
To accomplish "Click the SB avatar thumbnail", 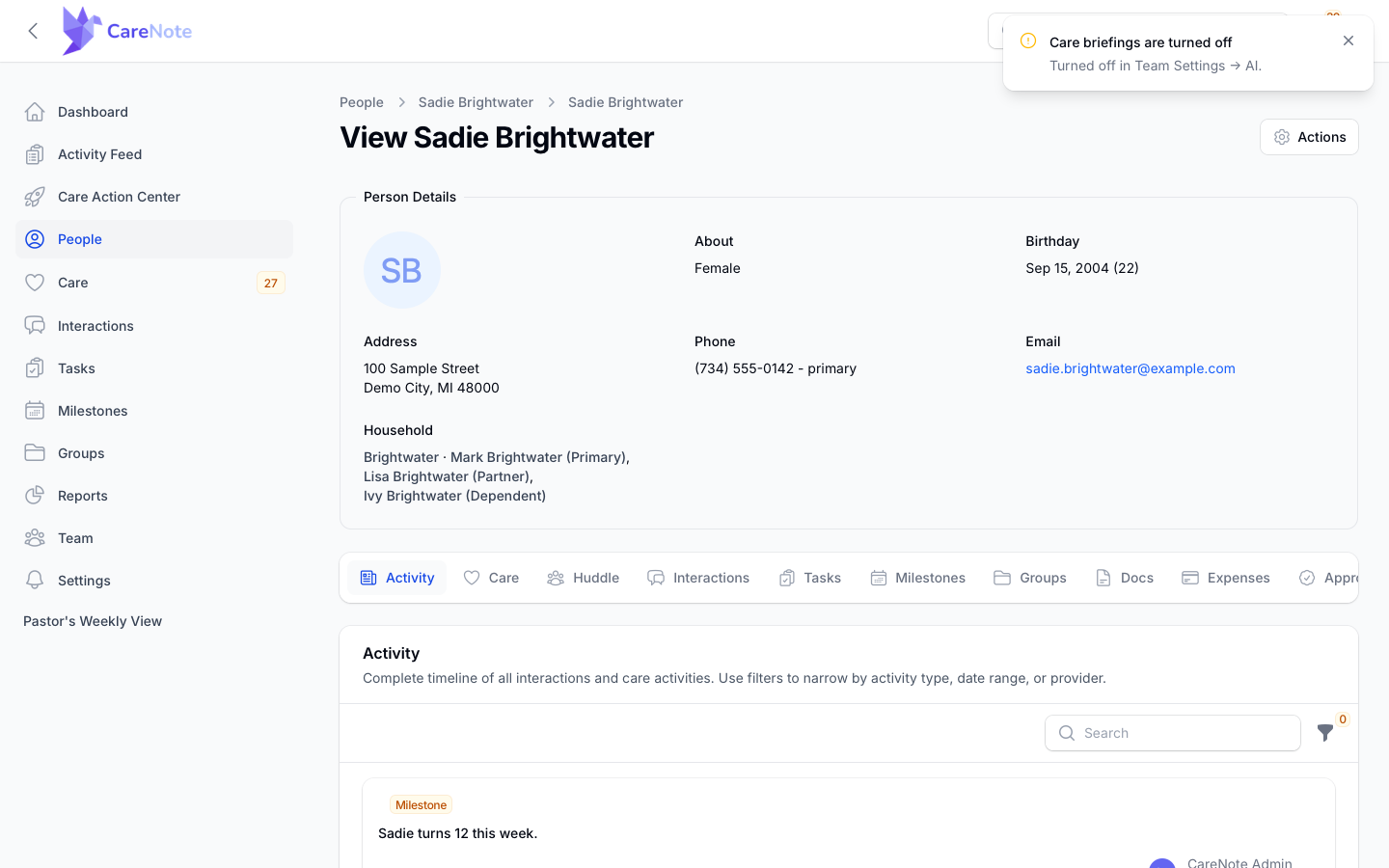I will (x=402, y=270).
